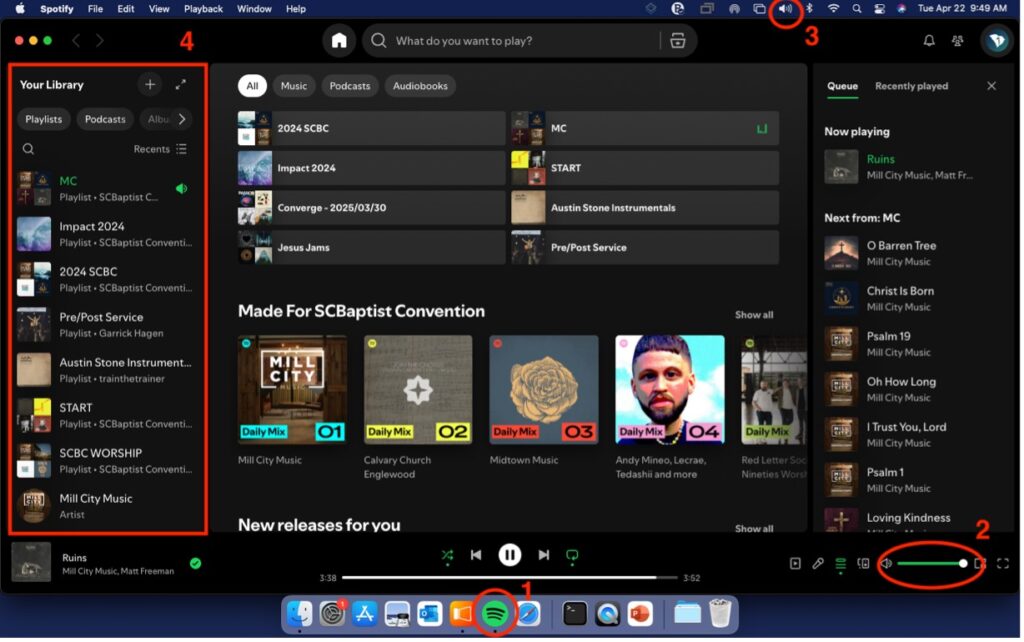Enter full screen from the player bar
Screen dimensions: 1024x642
point(1002,563)
